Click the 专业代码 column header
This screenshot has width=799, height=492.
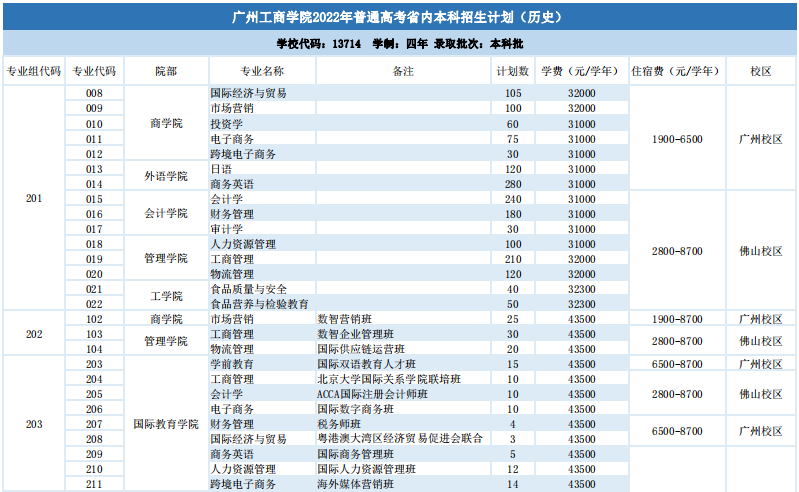pyautogui.click(x=94, y=71)
